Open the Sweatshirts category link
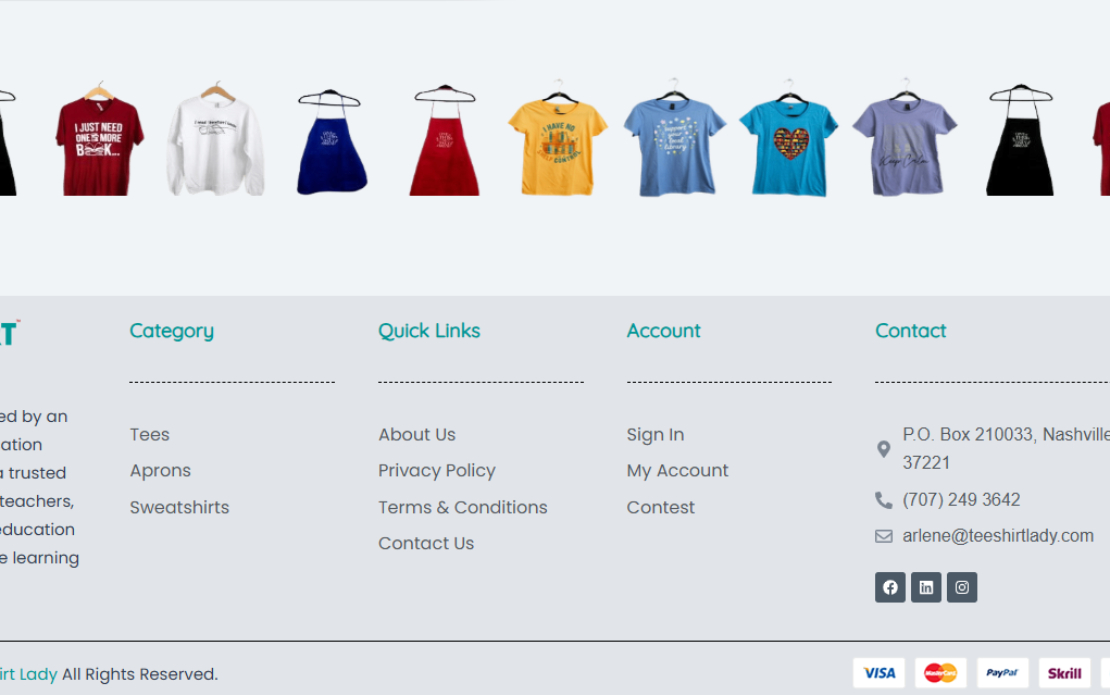 [179, 507]
